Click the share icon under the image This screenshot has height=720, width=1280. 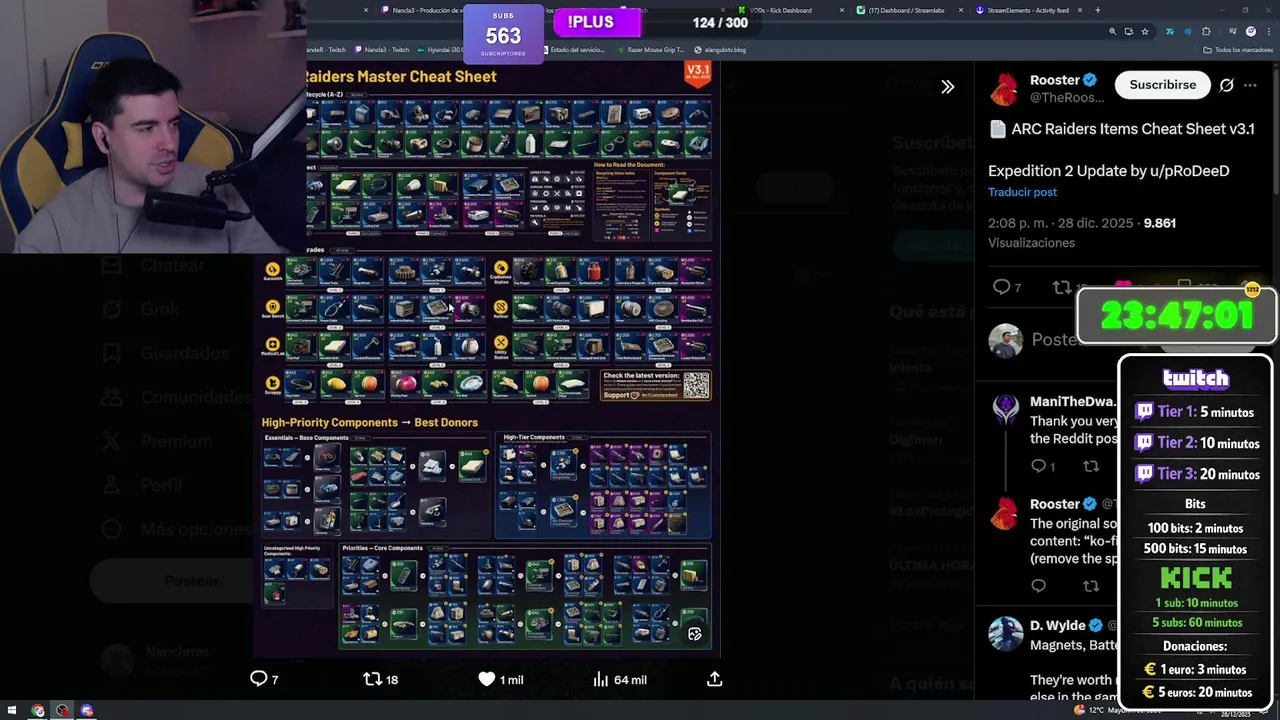coord(714,679)
